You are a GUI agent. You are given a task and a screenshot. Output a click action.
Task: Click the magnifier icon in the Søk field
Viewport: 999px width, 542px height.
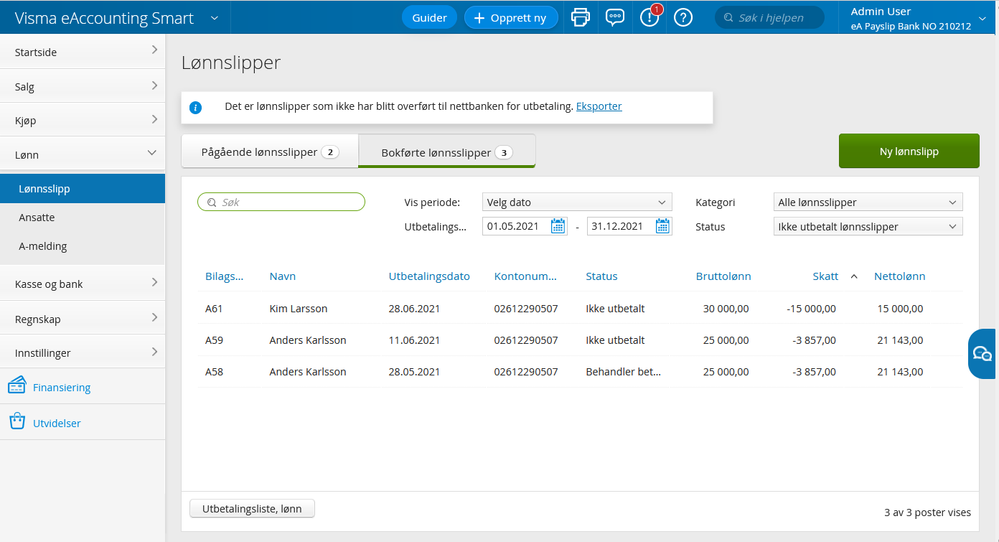212,202
